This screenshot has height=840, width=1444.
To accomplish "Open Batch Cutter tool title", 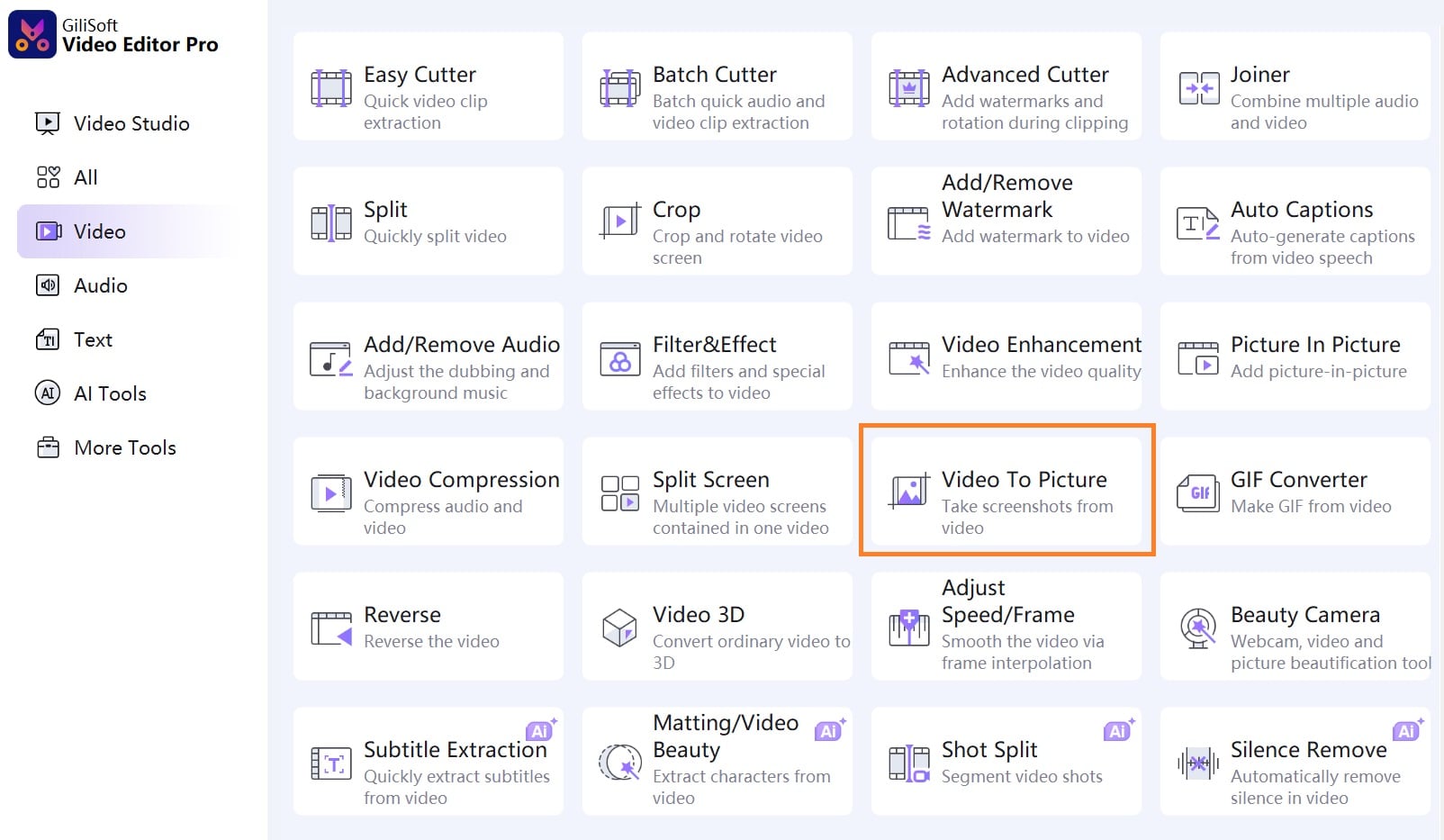I will pyautogui.click(x=715, y=75).
